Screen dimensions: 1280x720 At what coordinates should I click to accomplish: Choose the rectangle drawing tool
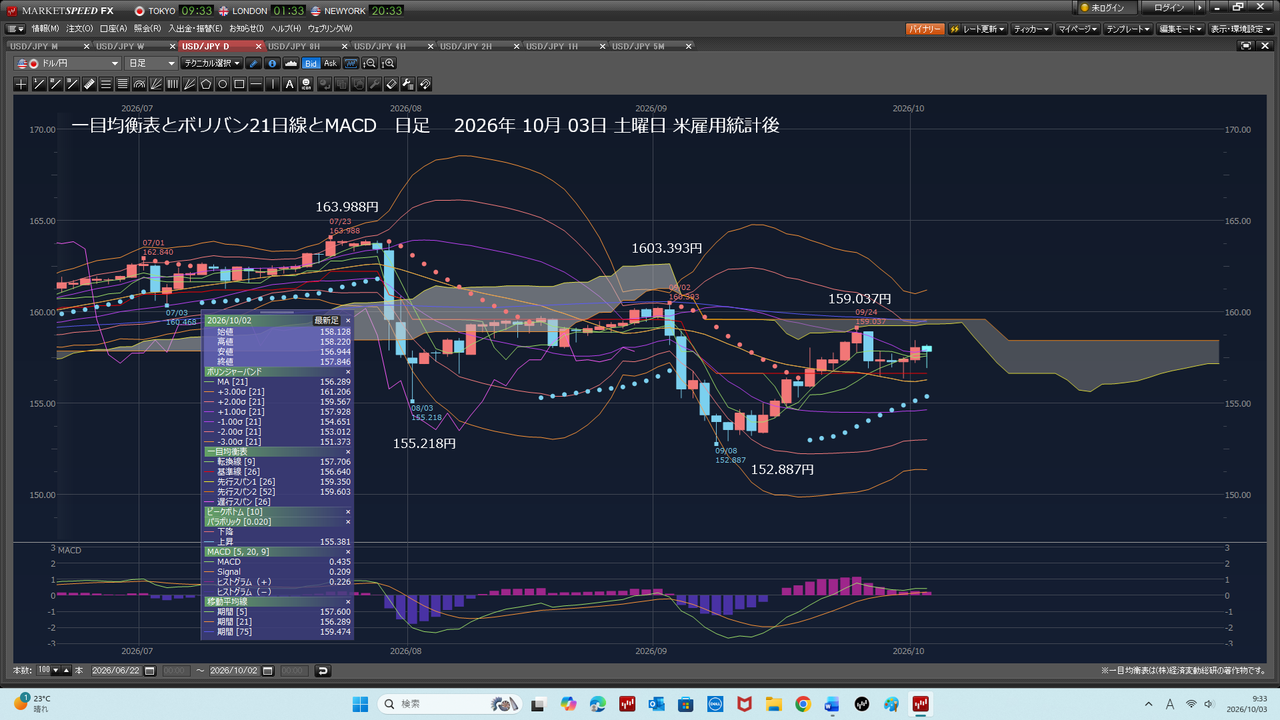click(x=239, y=84)
